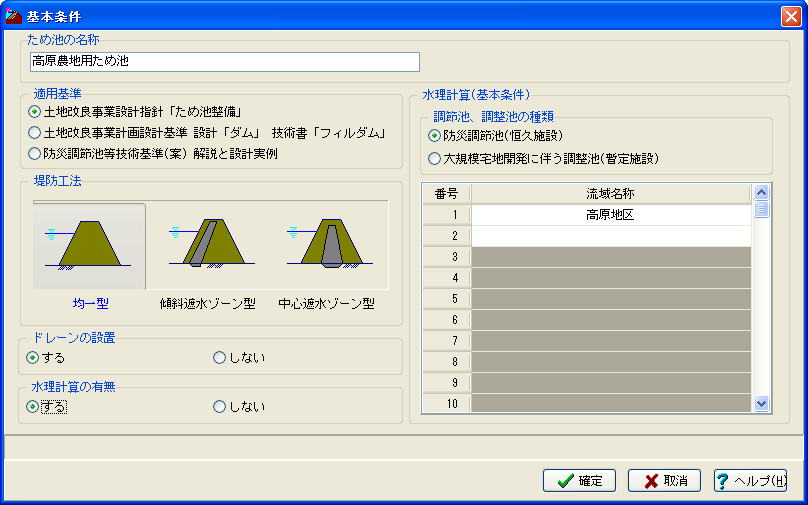808x505 pixels.
Task: Click the table scrollbar thumb
Action: coord(761,210)
